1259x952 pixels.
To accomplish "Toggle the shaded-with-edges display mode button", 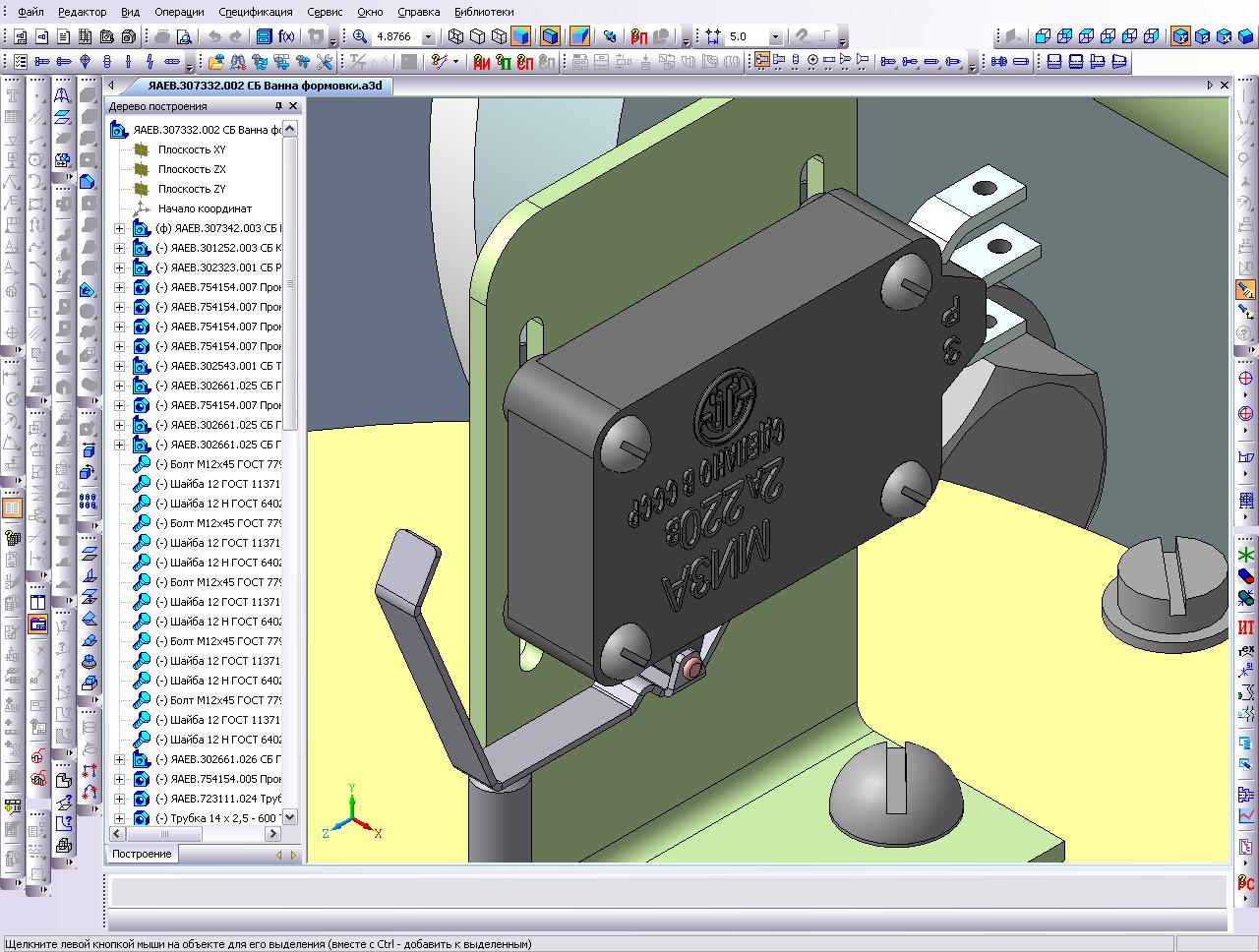I will (550, 37).
